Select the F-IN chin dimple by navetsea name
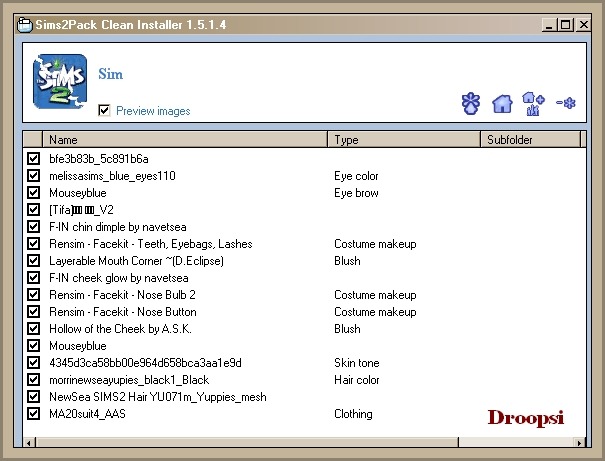The image size is (605, 461). coord(118,227)
